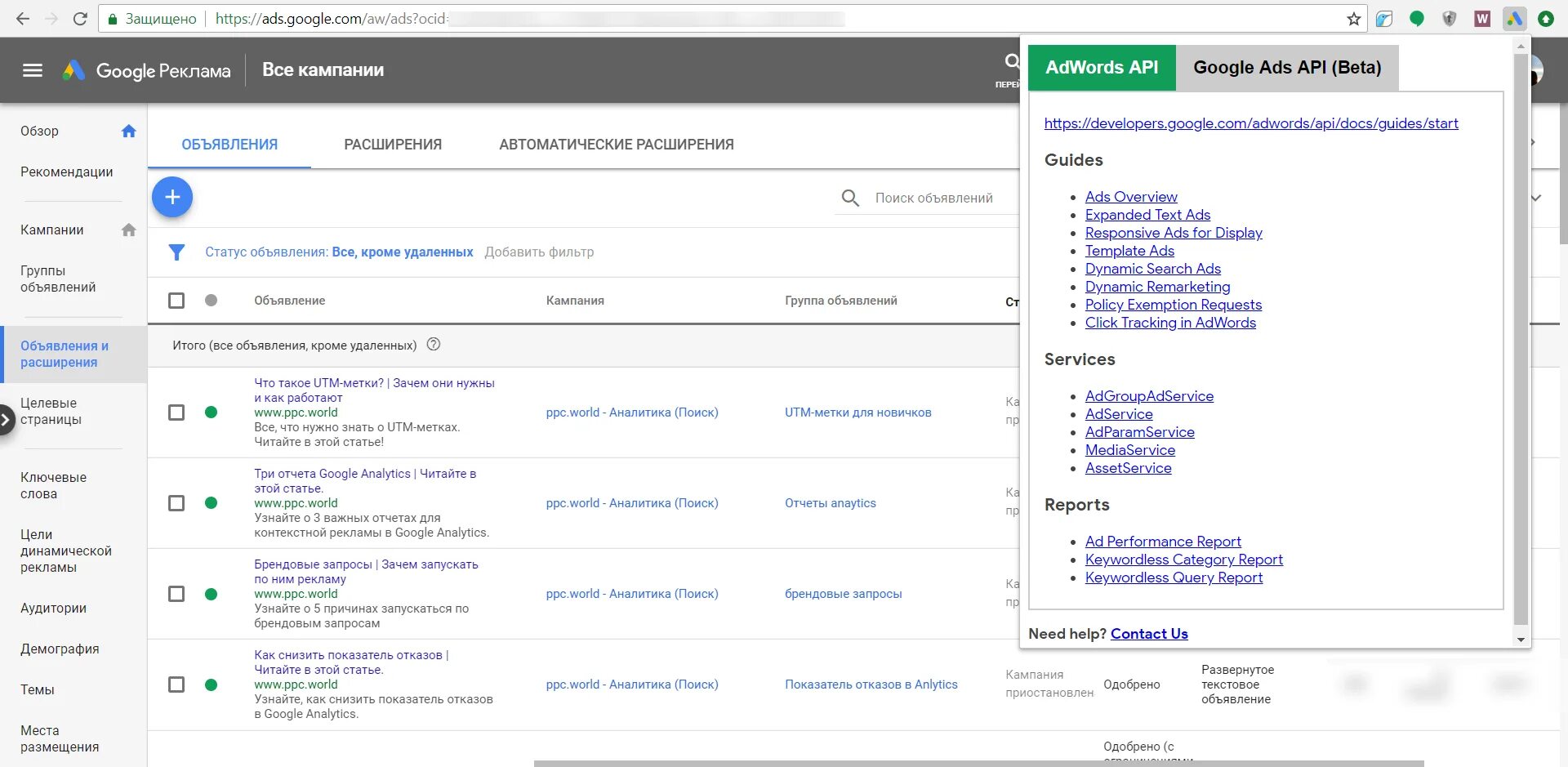Select the Что такое UTM-метки ad checkbox
The height and width of the screenshot is (767, 1568).
coord(176,412)
